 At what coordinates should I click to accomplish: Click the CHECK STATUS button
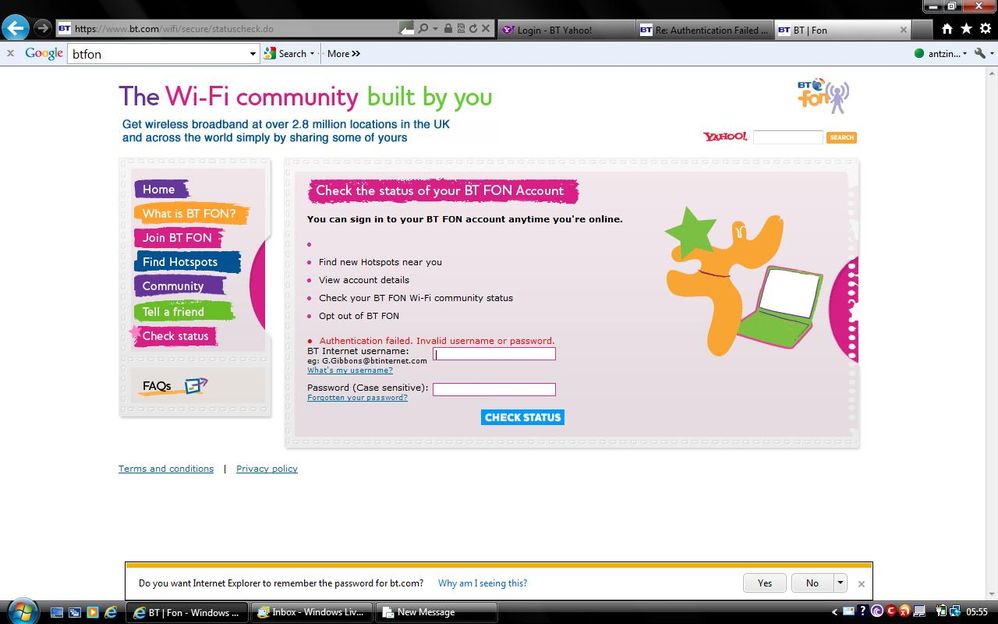[x=523, y=417]
